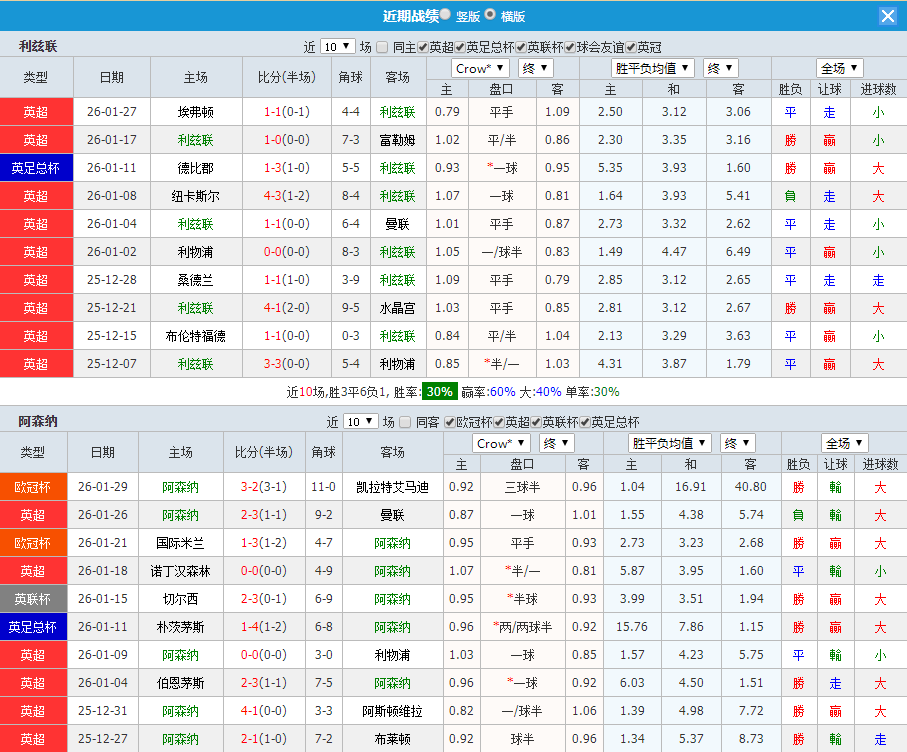The image size is (907, 752).
Task: Toggle checkbox beside the *一球 handicap
Action: tap(489, 166)
